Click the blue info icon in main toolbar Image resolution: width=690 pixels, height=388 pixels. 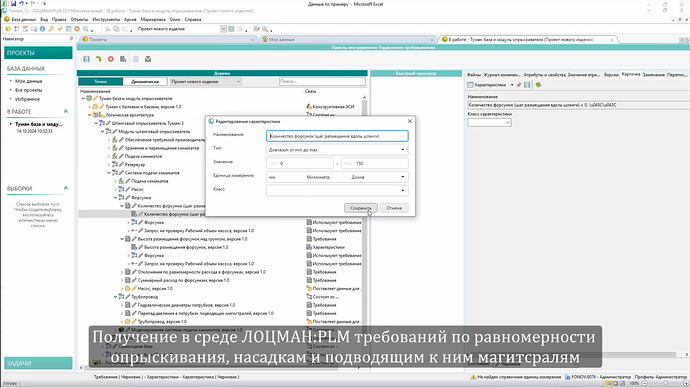42,29
